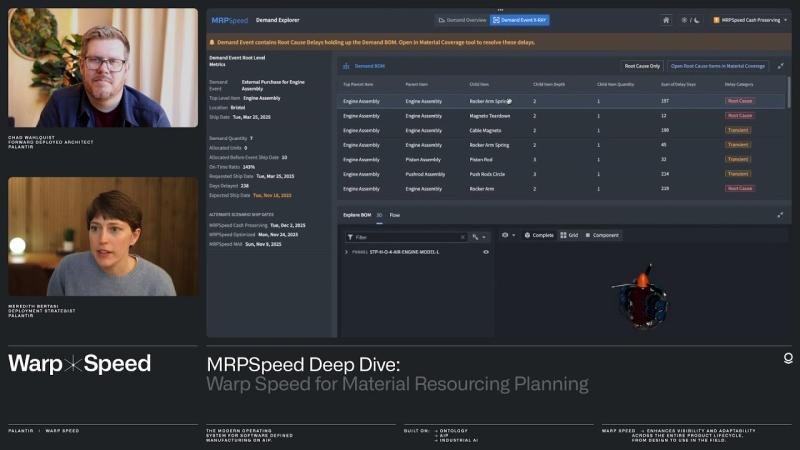
Task: Select Grid view mode
Action: click(x=569, y=235)
